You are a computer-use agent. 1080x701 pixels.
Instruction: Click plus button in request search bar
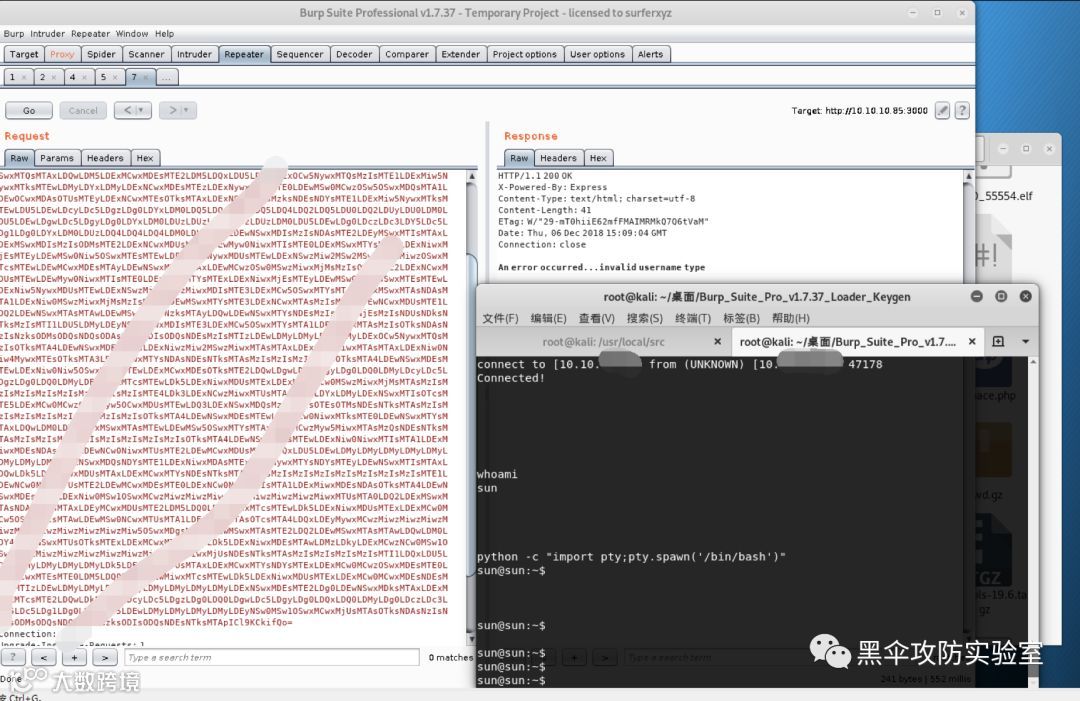(74, 658)
